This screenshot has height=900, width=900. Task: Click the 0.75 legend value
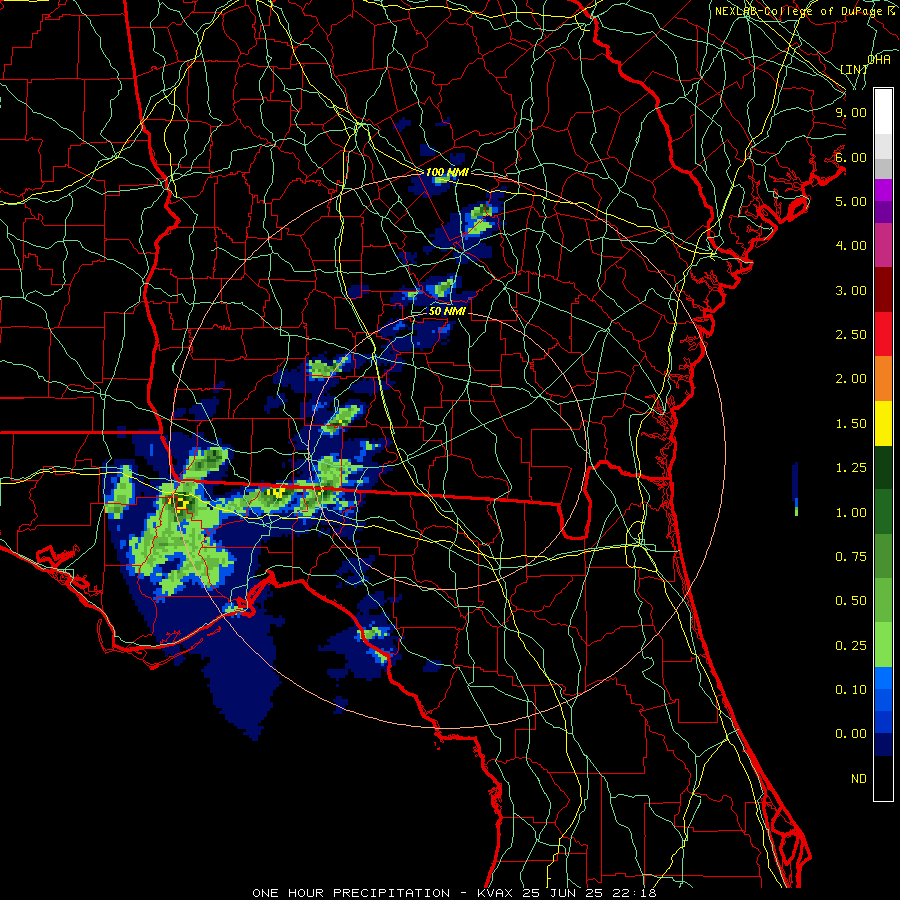851,557
